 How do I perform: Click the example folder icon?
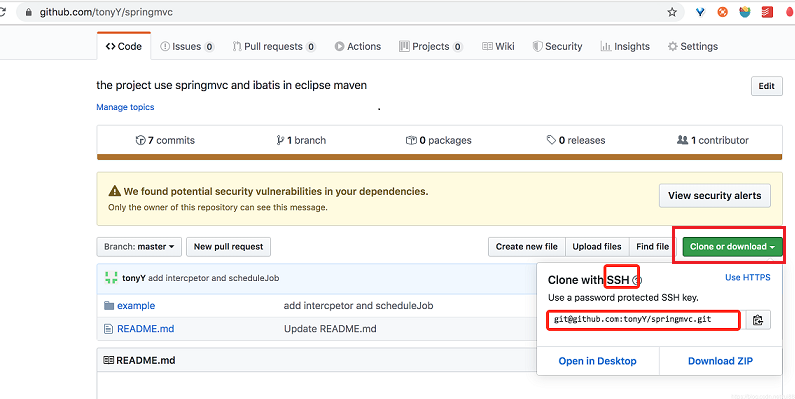(109, 305)
